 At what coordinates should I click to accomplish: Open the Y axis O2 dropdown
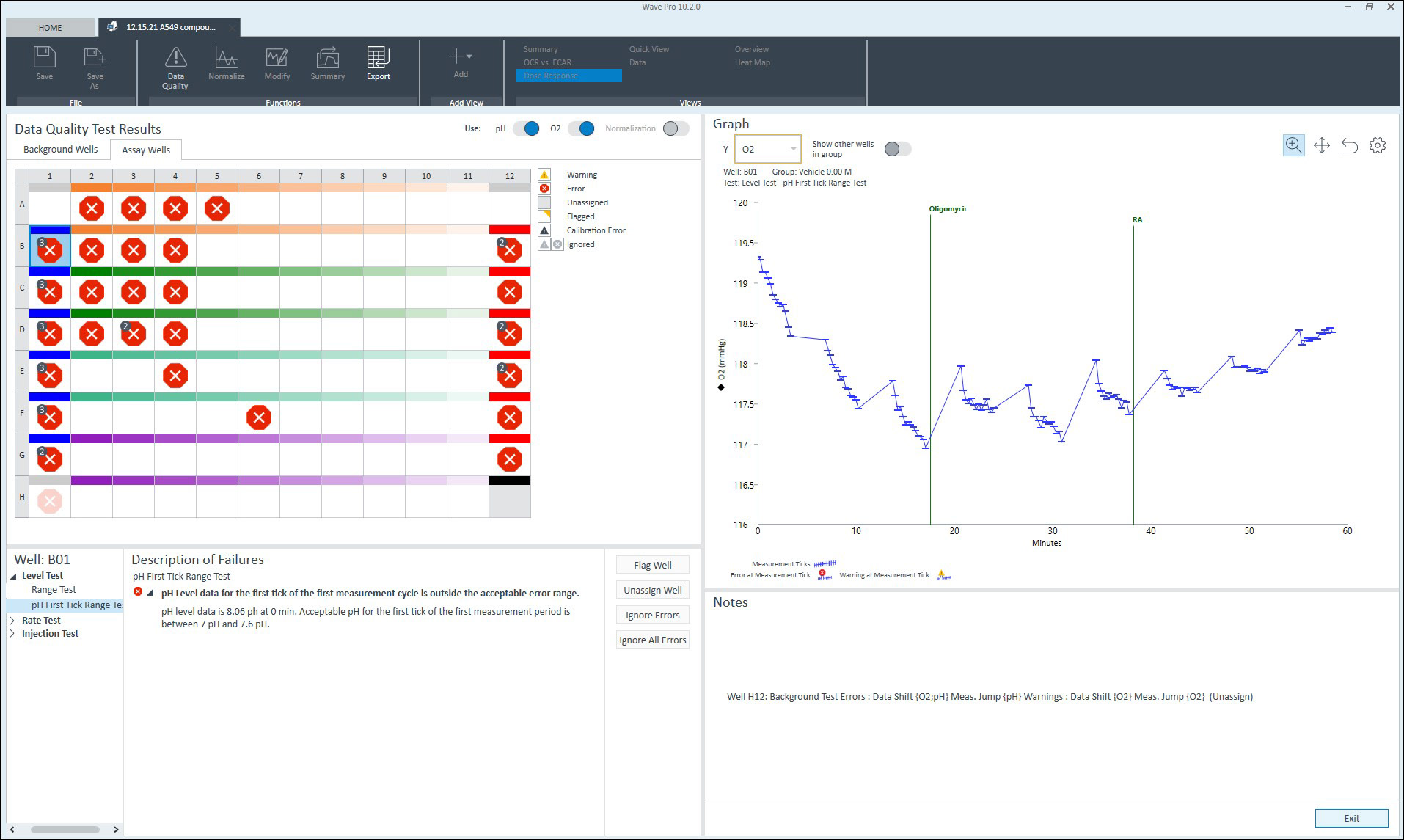coord(768,149)
